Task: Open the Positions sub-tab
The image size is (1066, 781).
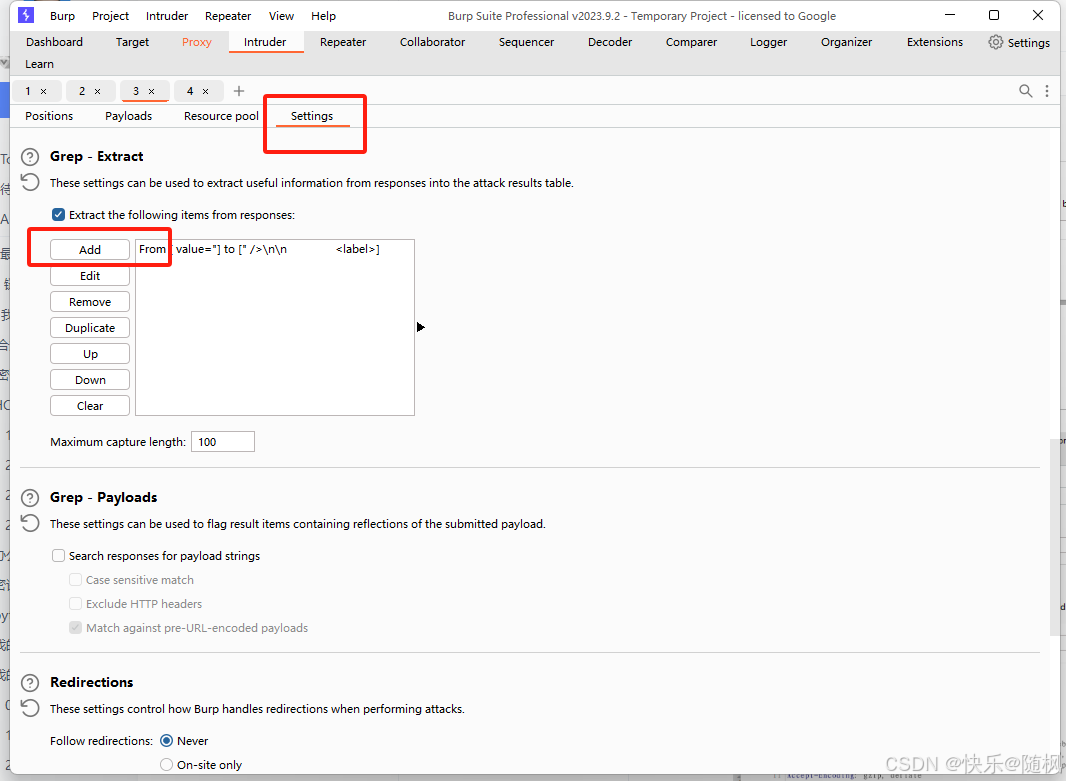Action: [49, 116]
